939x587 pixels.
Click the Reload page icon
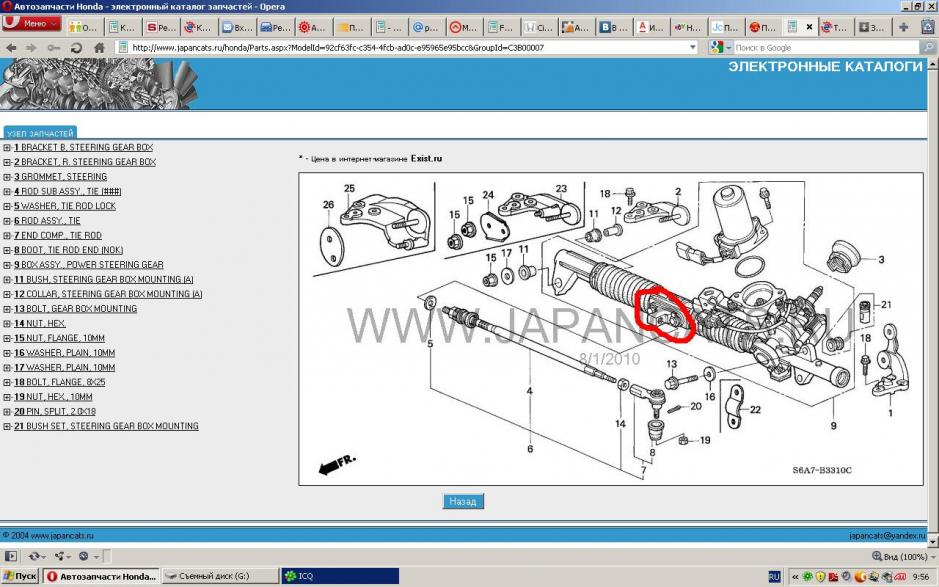(x=76, y=47)
